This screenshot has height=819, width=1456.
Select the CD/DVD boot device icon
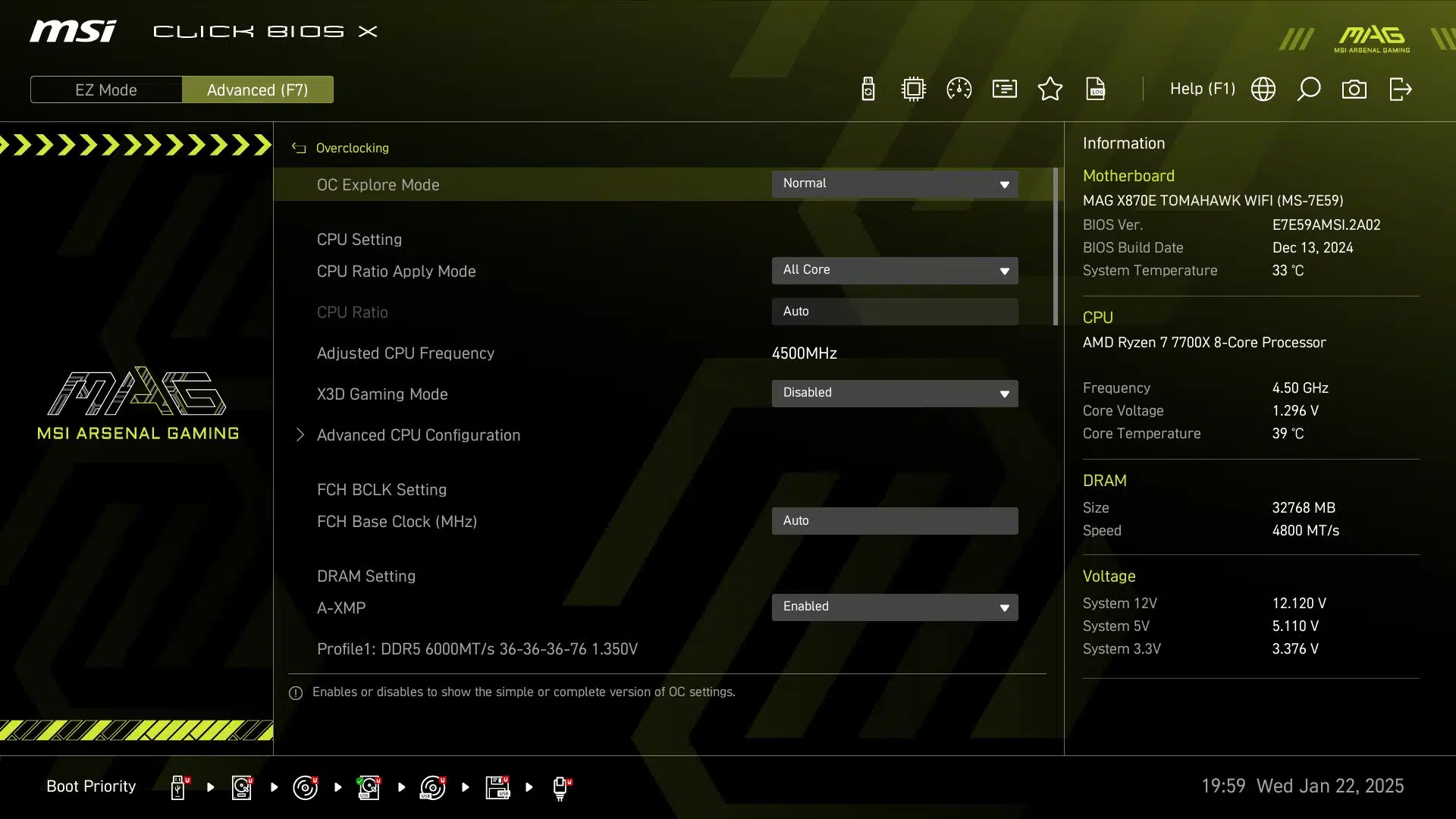pos(306,787)
